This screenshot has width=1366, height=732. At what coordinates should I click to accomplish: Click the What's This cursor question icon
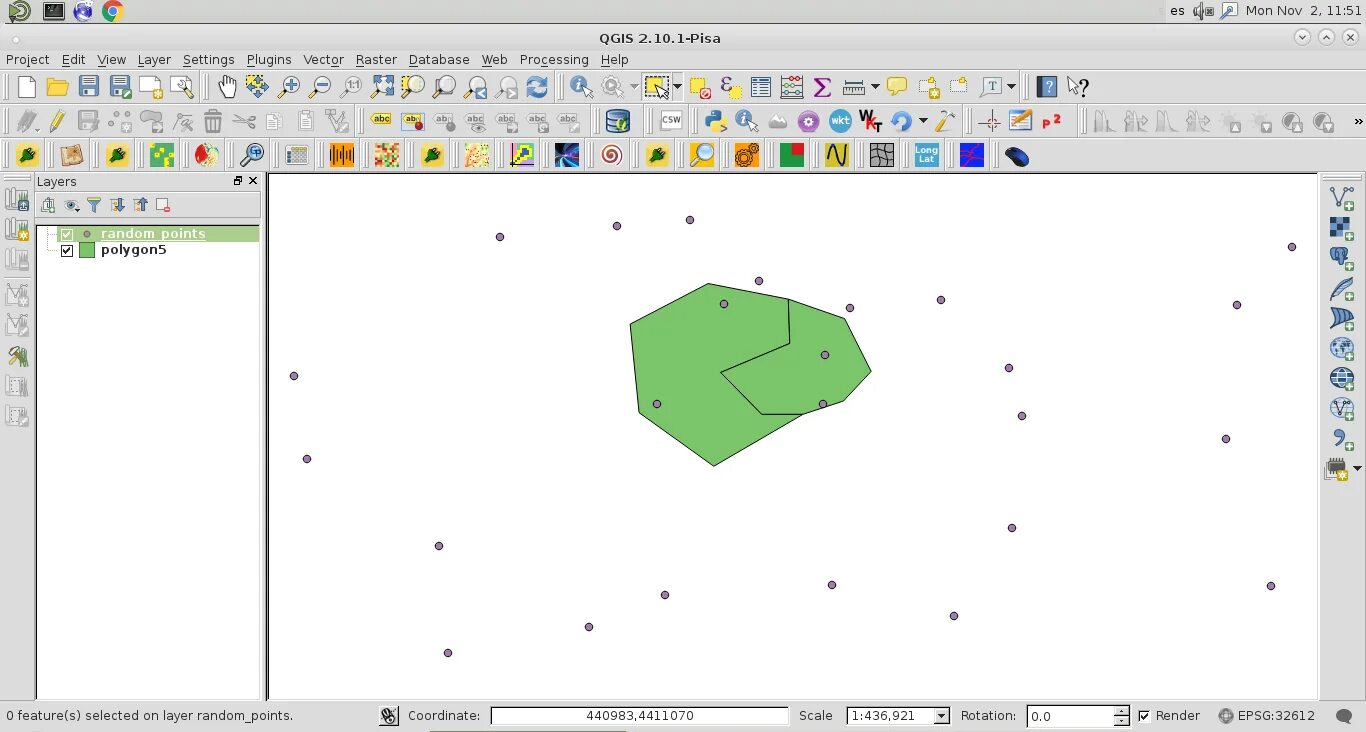(1078, 87)
